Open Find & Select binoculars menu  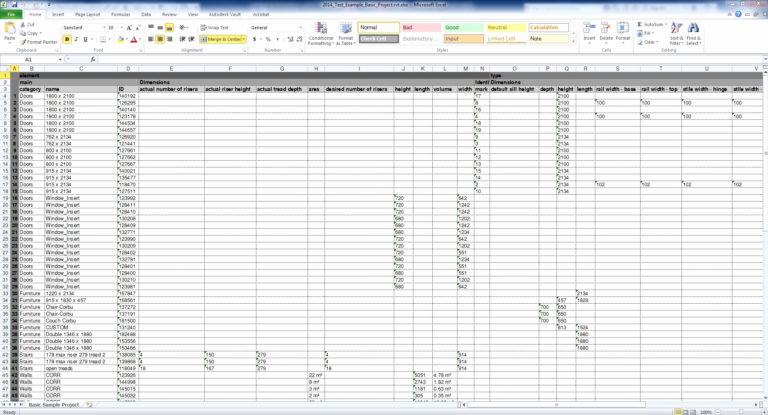(693, 33)
